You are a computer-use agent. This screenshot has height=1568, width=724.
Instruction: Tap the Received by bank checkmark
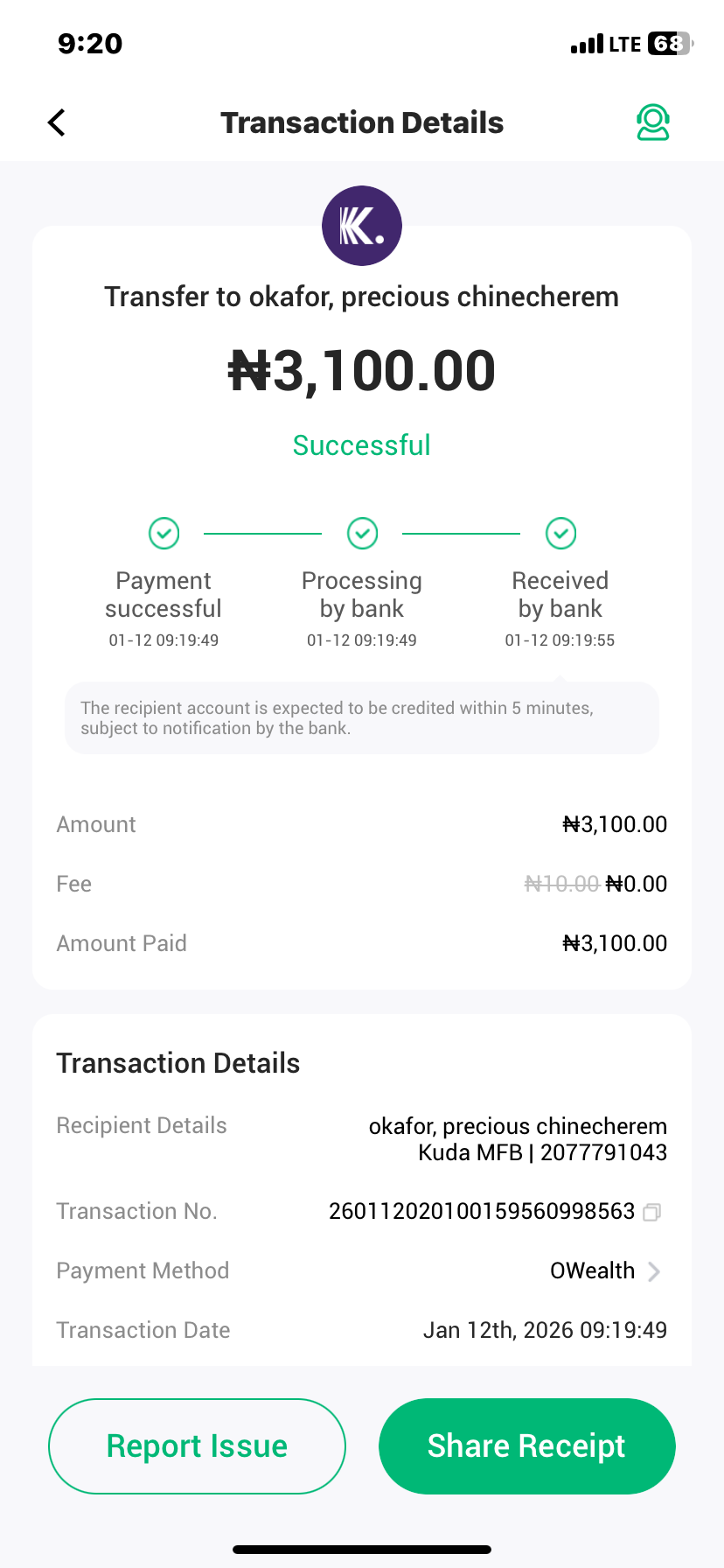[x=560, y=533]
